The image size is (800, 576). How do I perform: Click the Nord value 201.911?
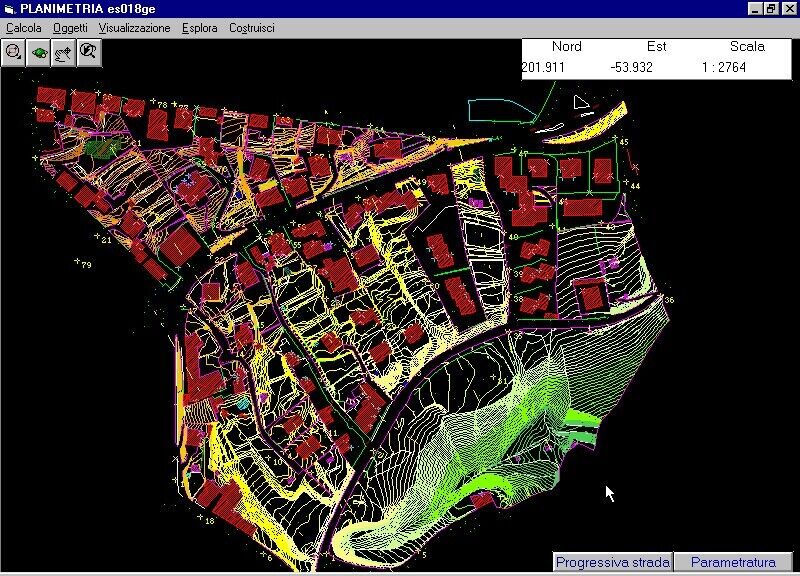coord(543,67)
